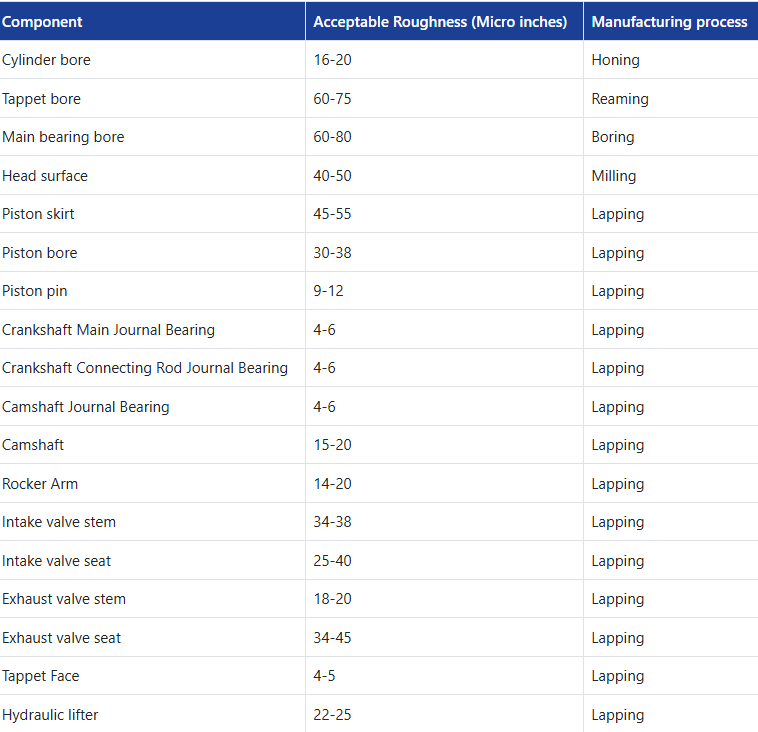
Task: Click the Boring process cell
Action: [x=613, y=137]
